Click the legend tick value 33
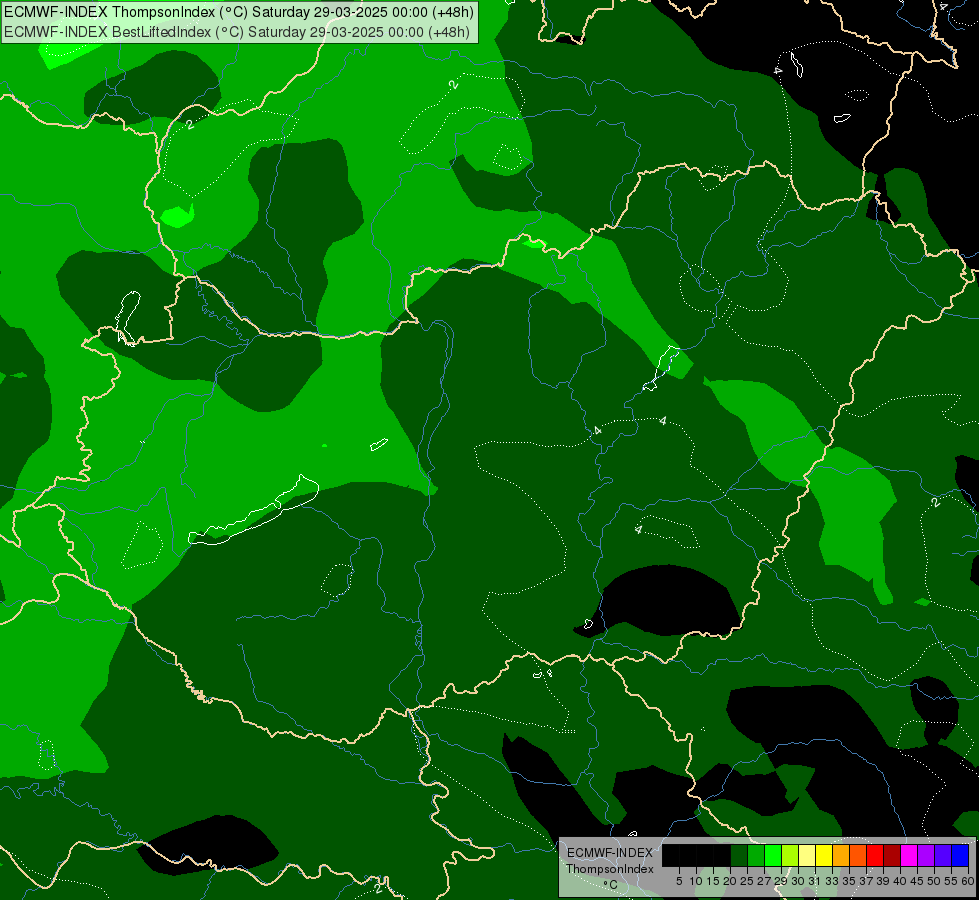The height and width of the screenshot is (900, 979). (x=832, y=881)
